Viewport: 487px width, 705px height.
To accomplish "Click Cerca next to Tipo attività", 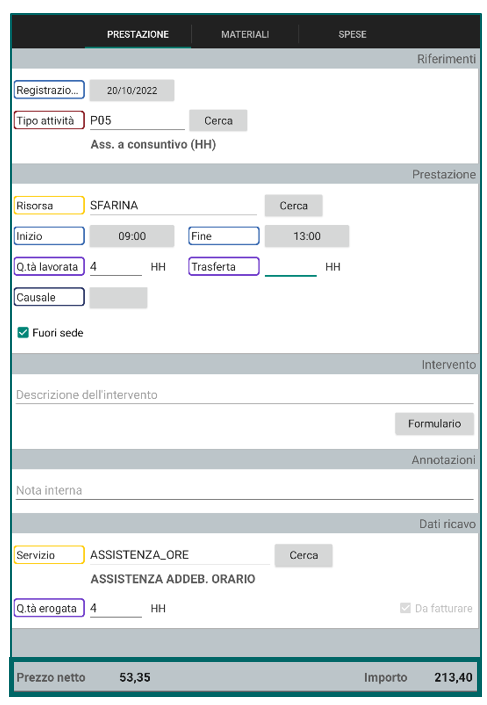I will 218,120.
